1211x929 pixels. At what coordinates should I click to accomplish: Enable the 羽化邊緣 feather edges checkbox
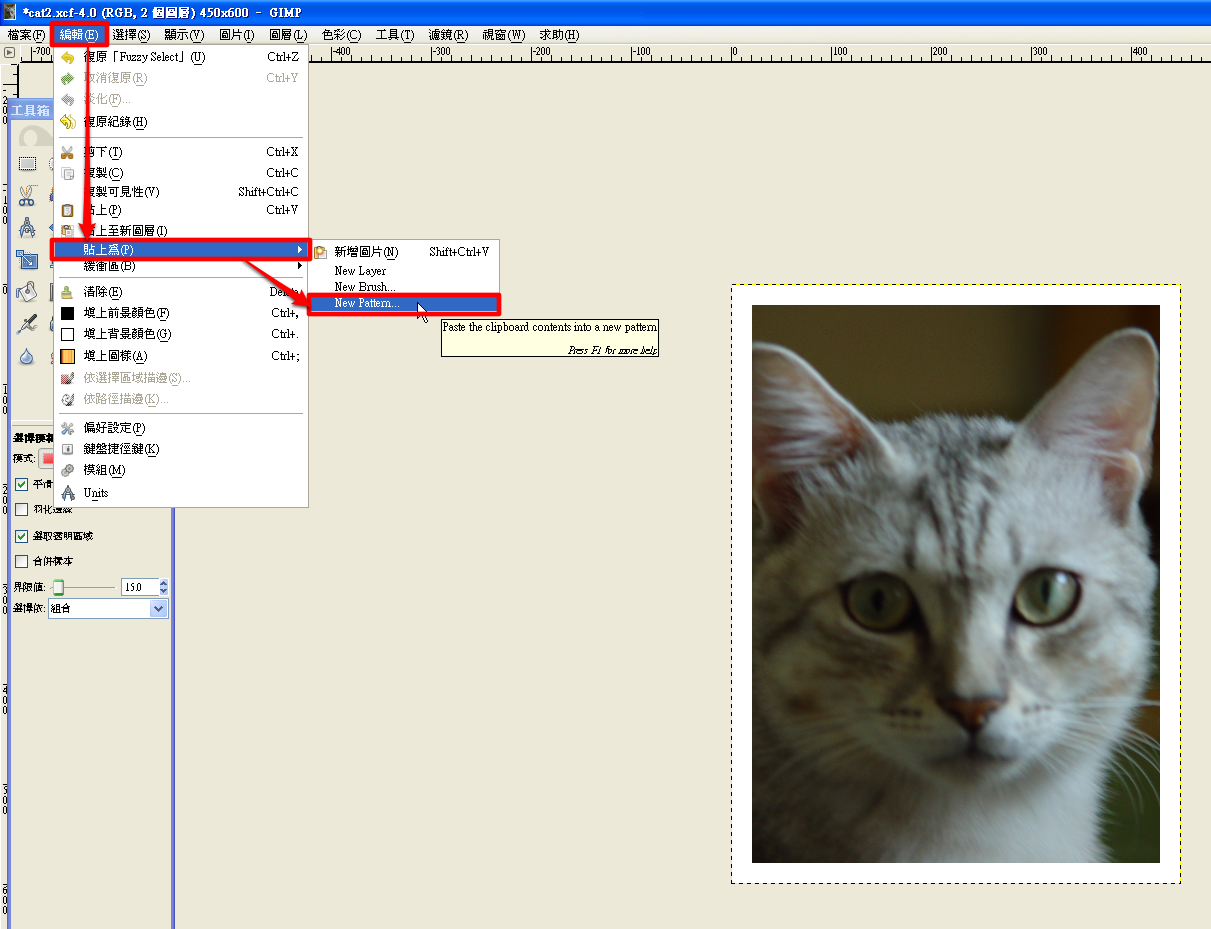click(x=22, y=510)
